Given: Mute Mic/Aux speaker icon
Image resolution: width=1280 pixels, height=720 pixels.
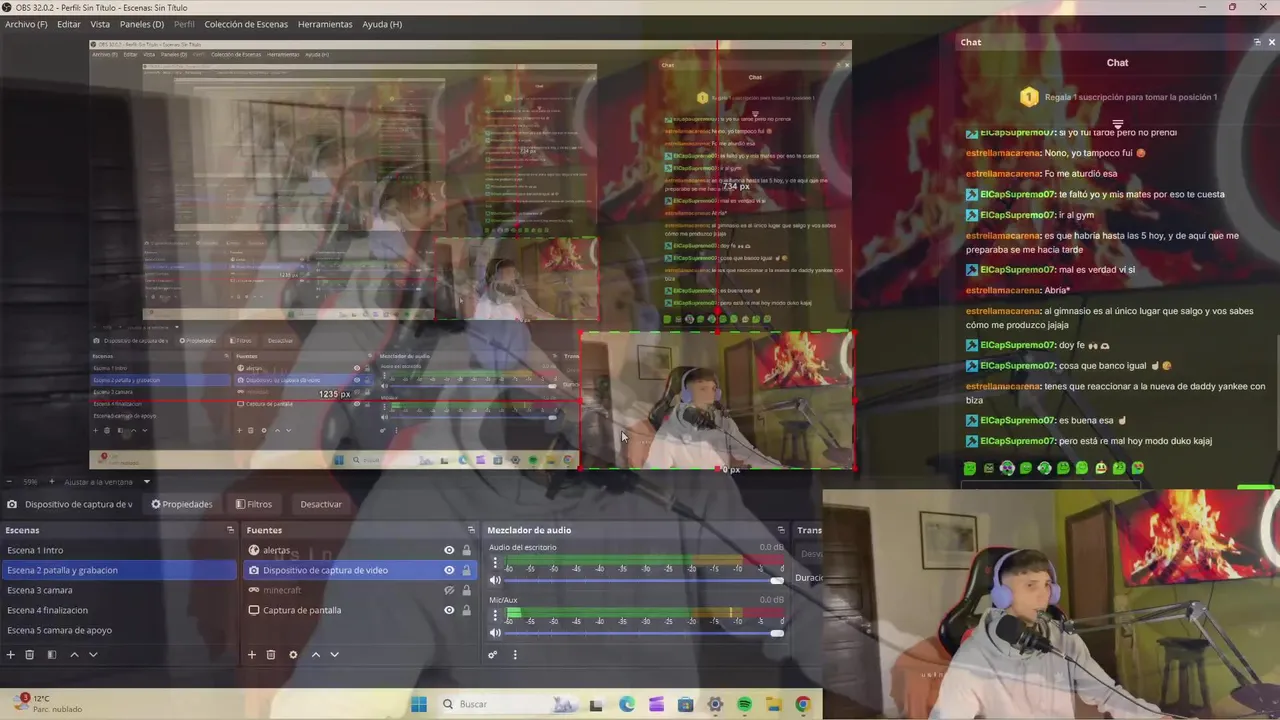Looking at the screenshot, I should tap(495, 633).
